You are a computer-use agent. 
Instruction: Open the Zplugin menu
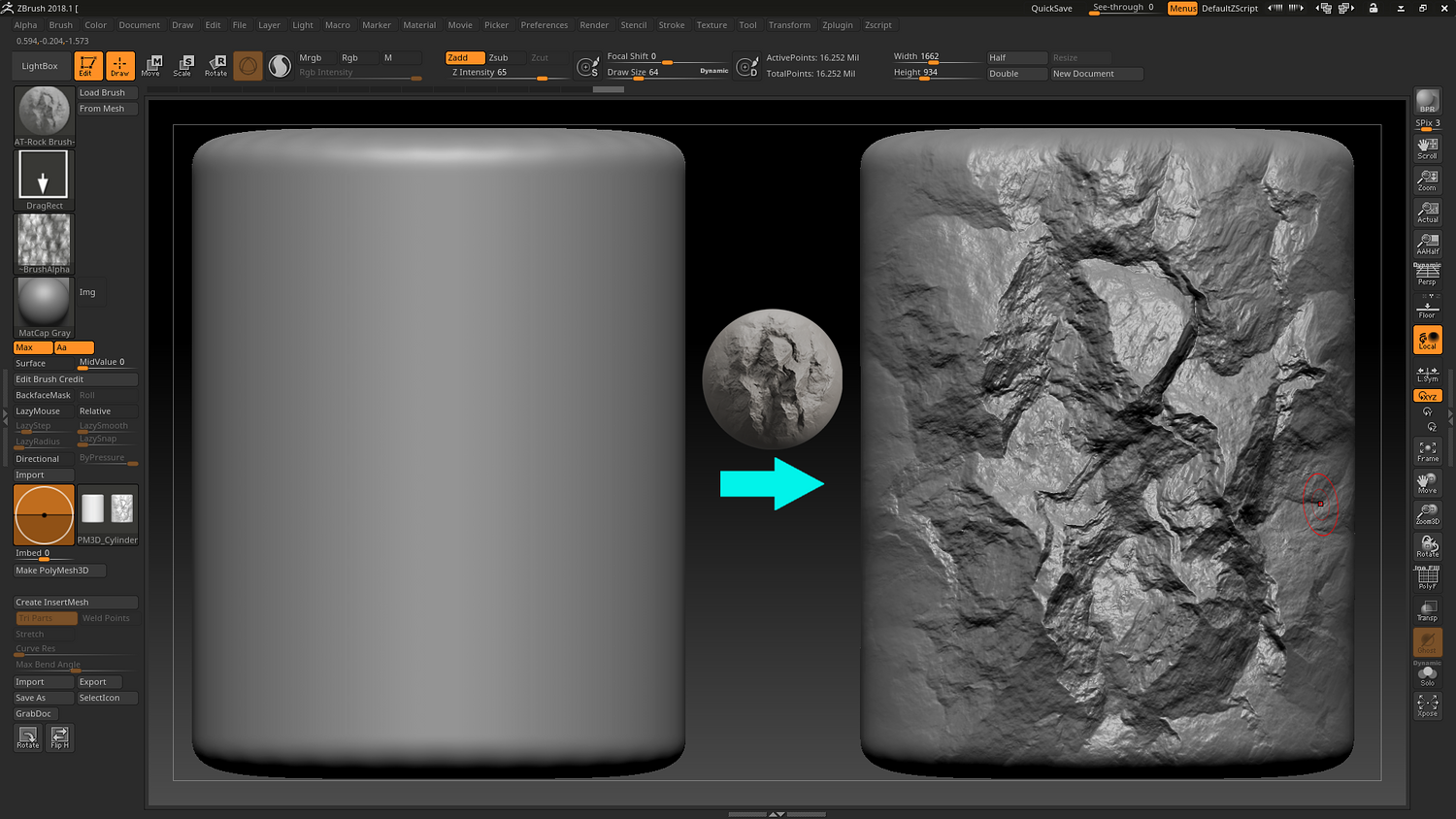[837, 25]
